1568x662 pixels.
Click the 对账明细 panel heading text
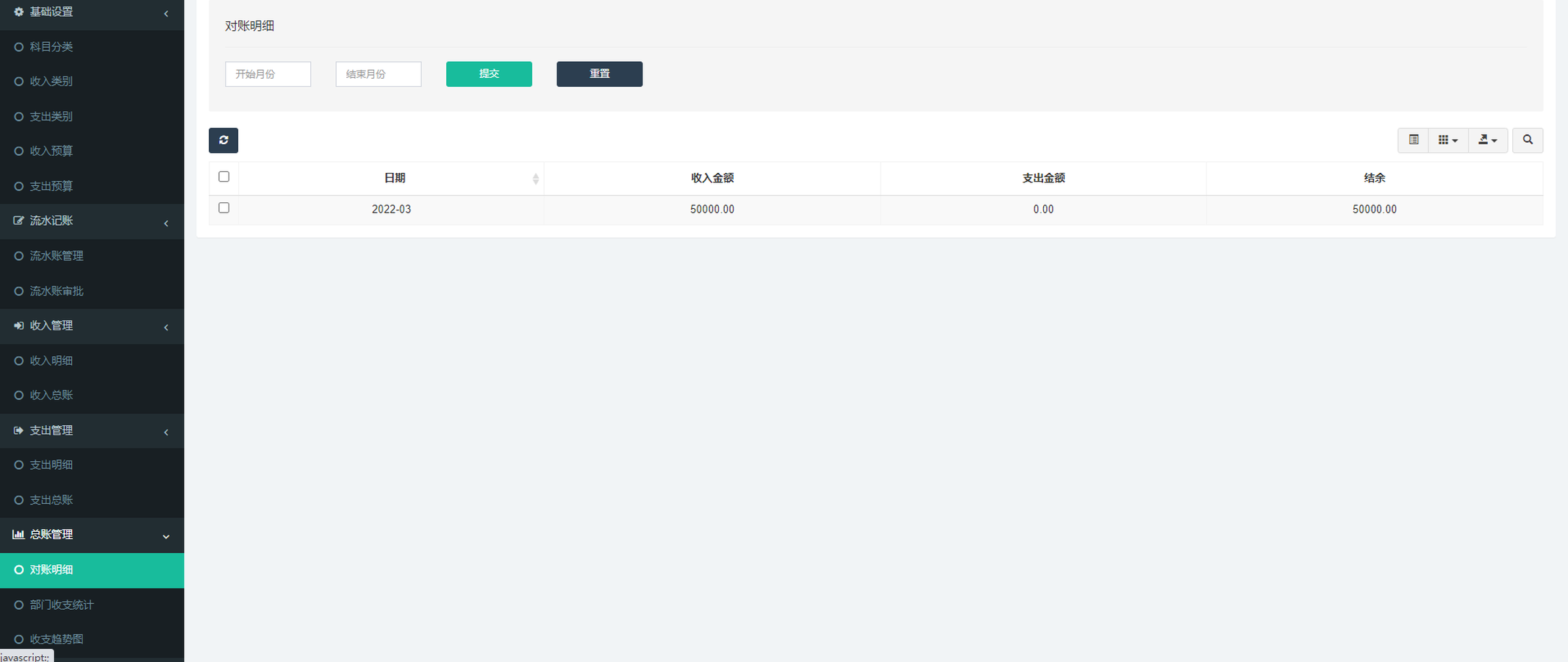(250, 26)
